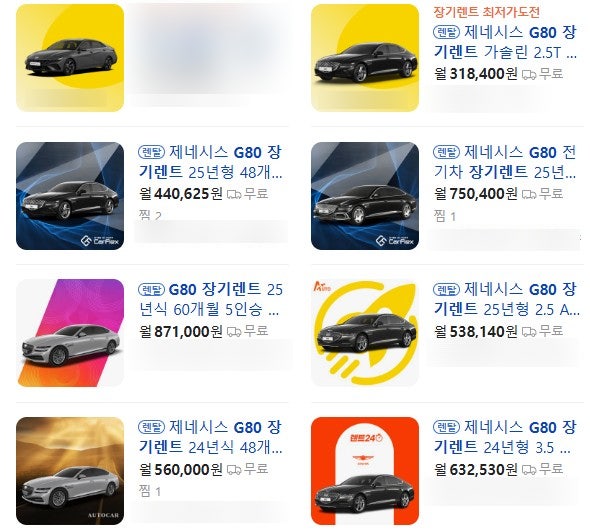This screenshot has height=532, width=590.
Task: Open the G80 장기렌트 24년식 48개월 listing title
Action: (210, 437)
